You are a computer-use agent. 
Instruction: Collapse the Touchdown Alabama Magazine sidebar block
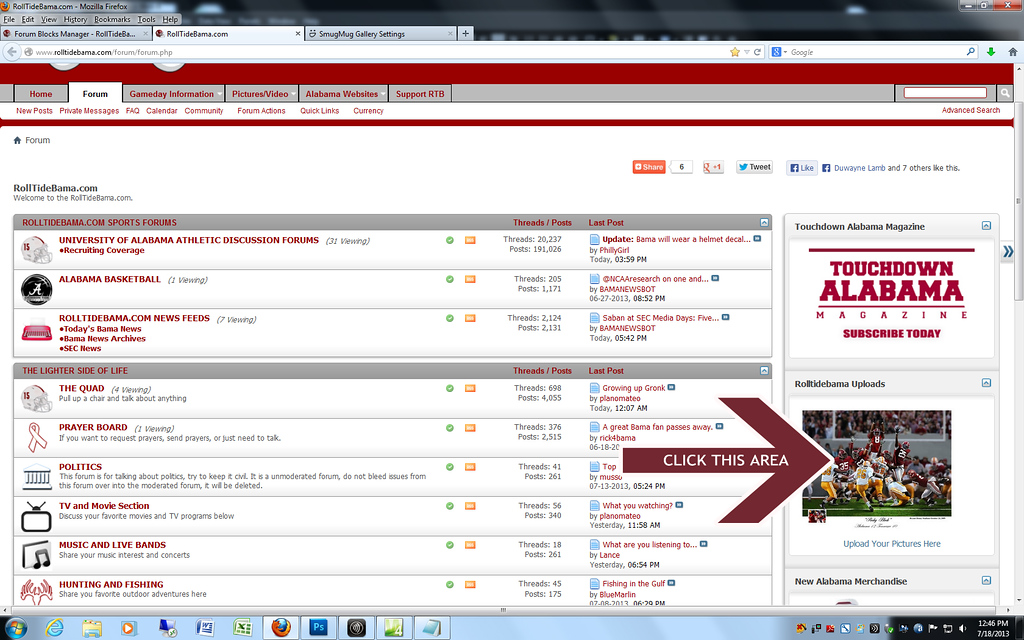(x=986, y=227)
